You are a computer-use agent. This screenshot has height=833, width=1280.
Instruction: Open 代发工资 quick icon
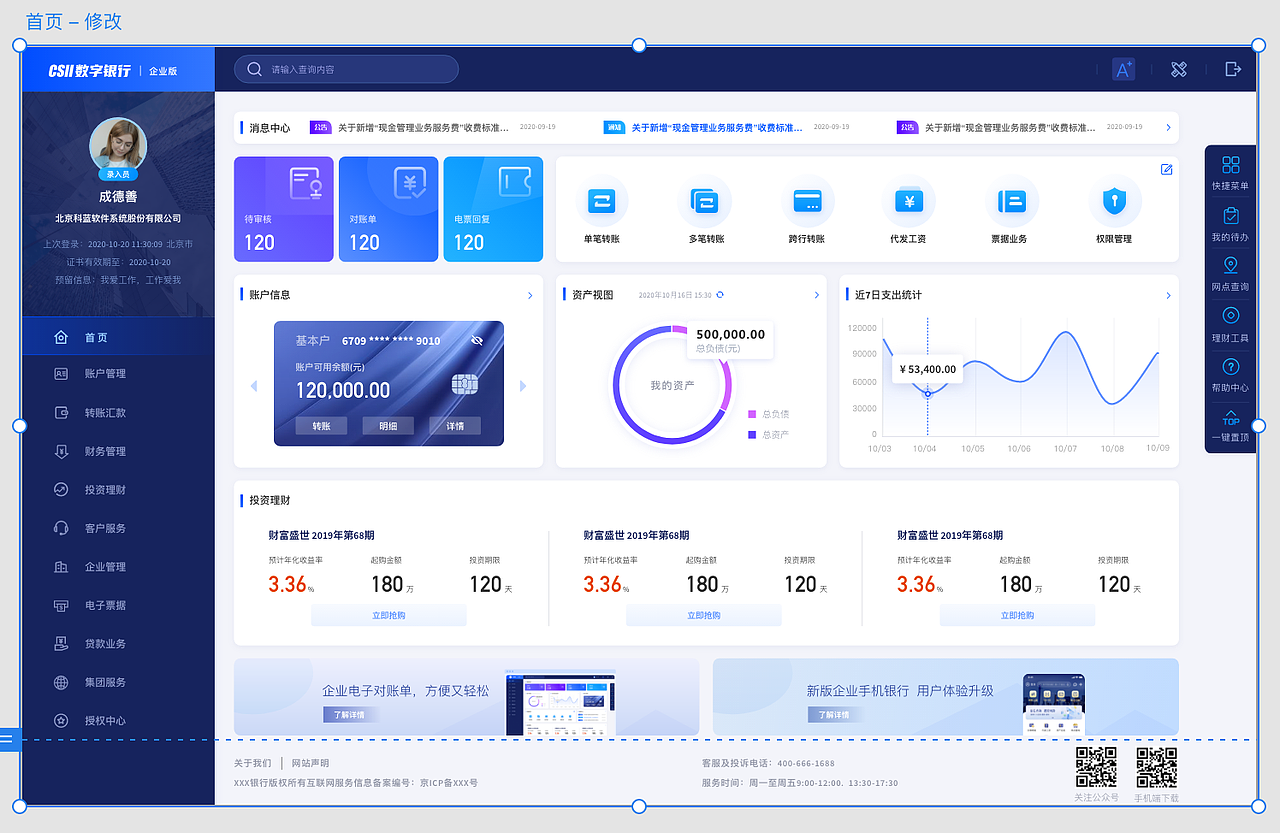coord(909,202)
